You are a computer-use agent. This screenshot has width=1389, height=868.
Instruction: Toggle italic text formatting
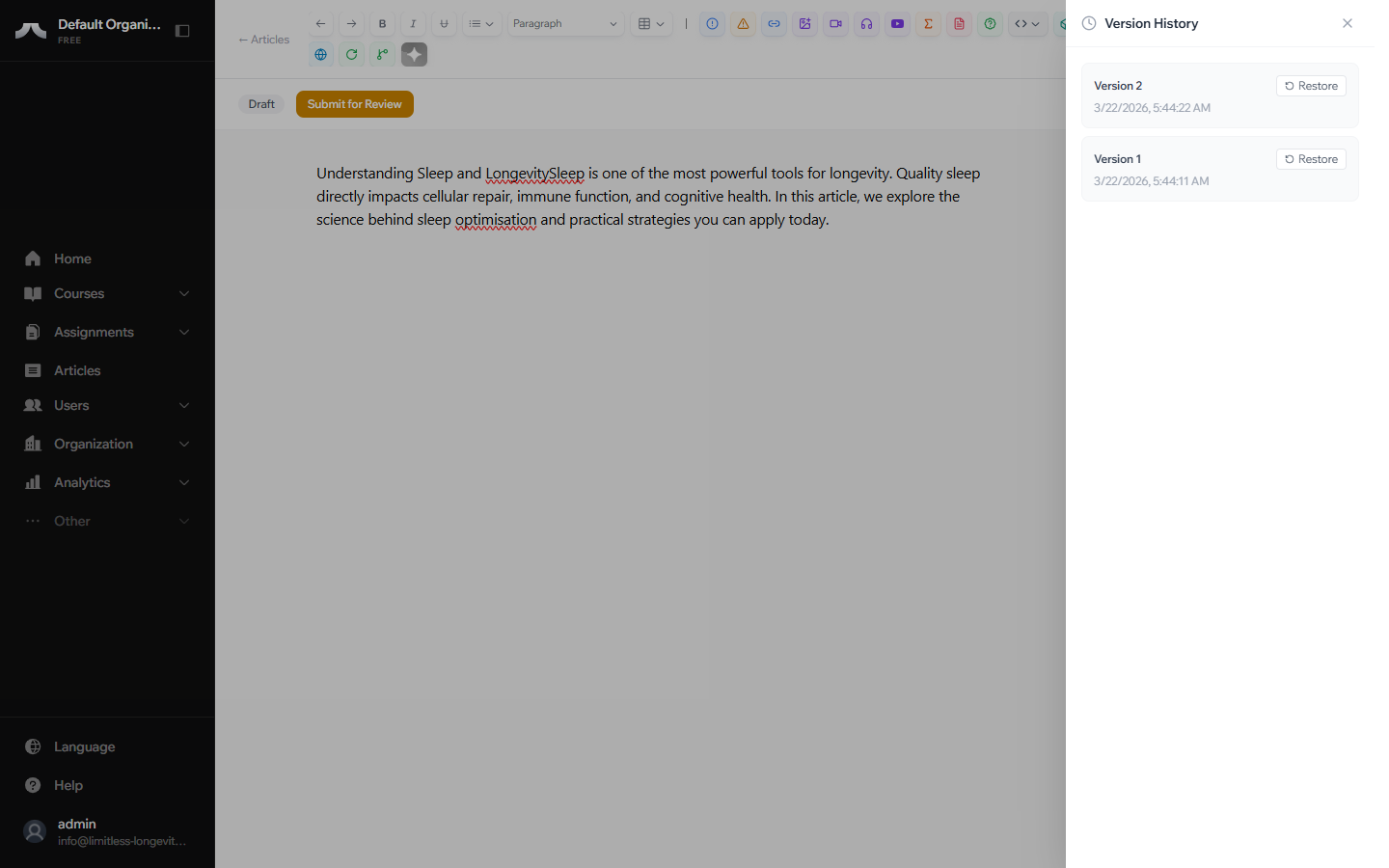coord(413,24)
